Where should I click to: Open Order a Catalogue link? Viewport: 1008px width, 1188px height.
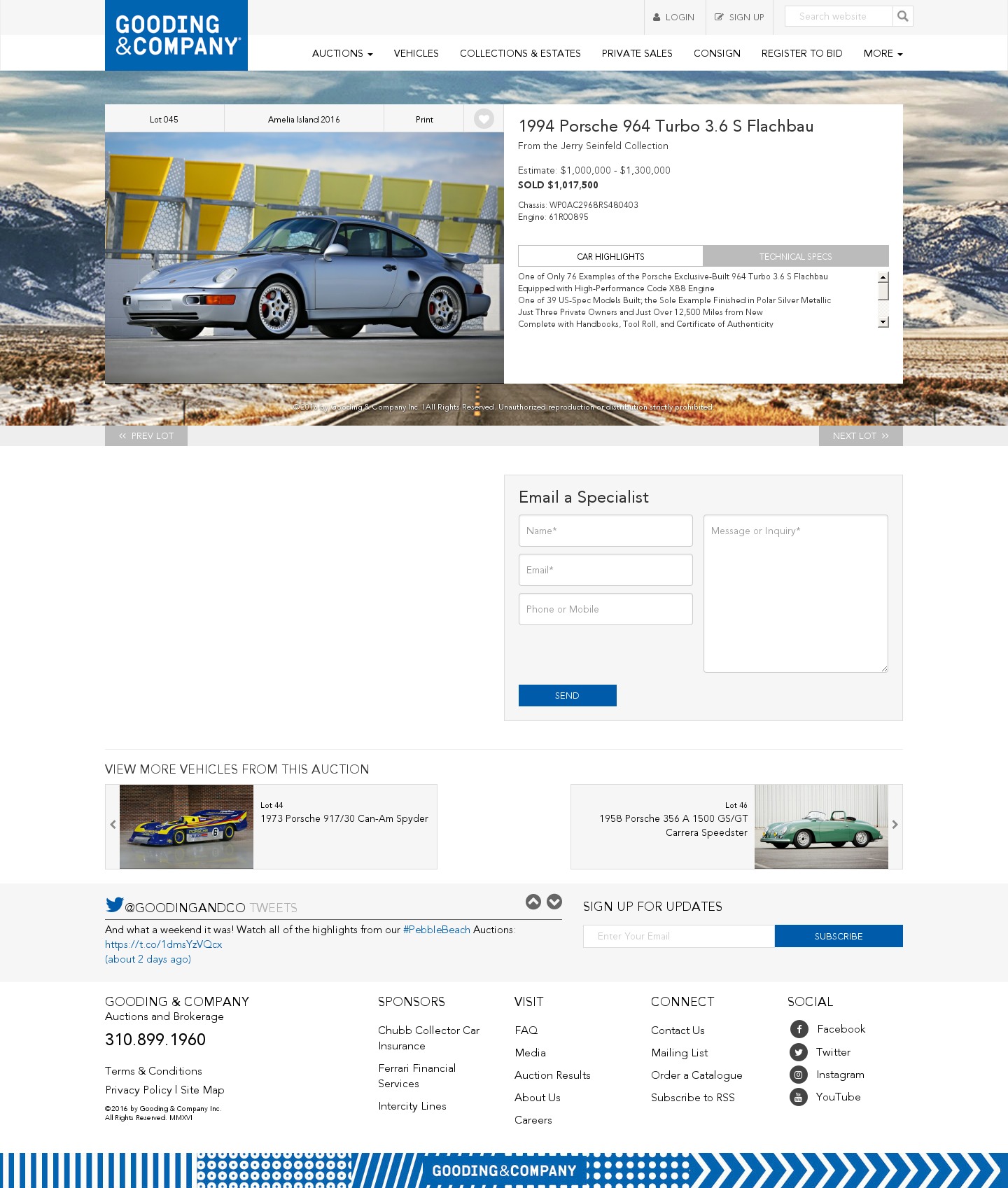click(696, 1075)
